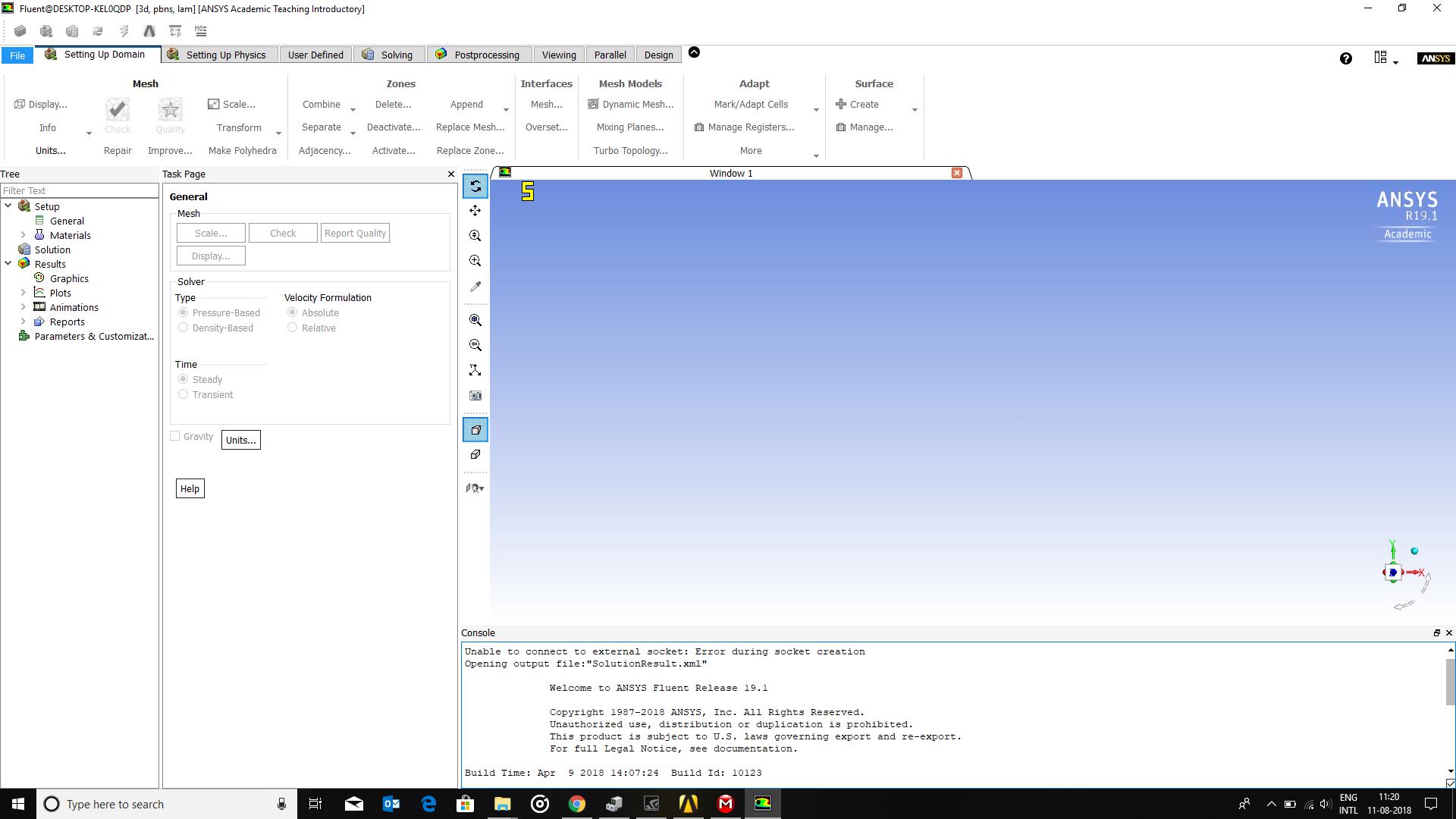This screenshot has height=819, width=1456.
Task: Select the Pan tool
Action: tap(475, 211)
